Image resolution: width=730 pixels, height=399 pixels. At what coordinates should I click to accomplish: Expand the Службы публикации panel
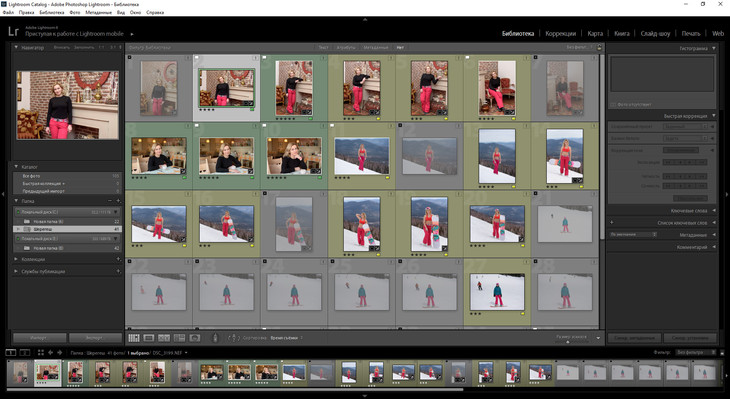16,271
